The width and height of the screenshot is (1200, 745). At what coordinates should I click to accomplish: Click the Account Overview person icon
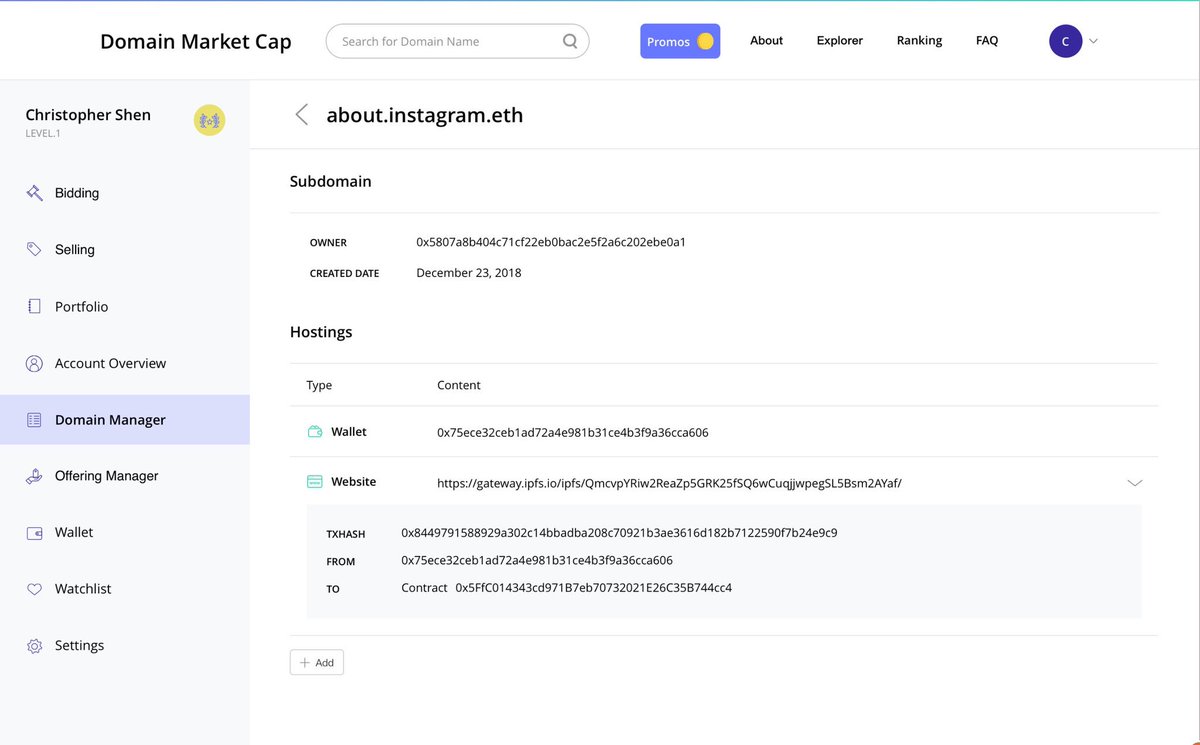point(34,363)
